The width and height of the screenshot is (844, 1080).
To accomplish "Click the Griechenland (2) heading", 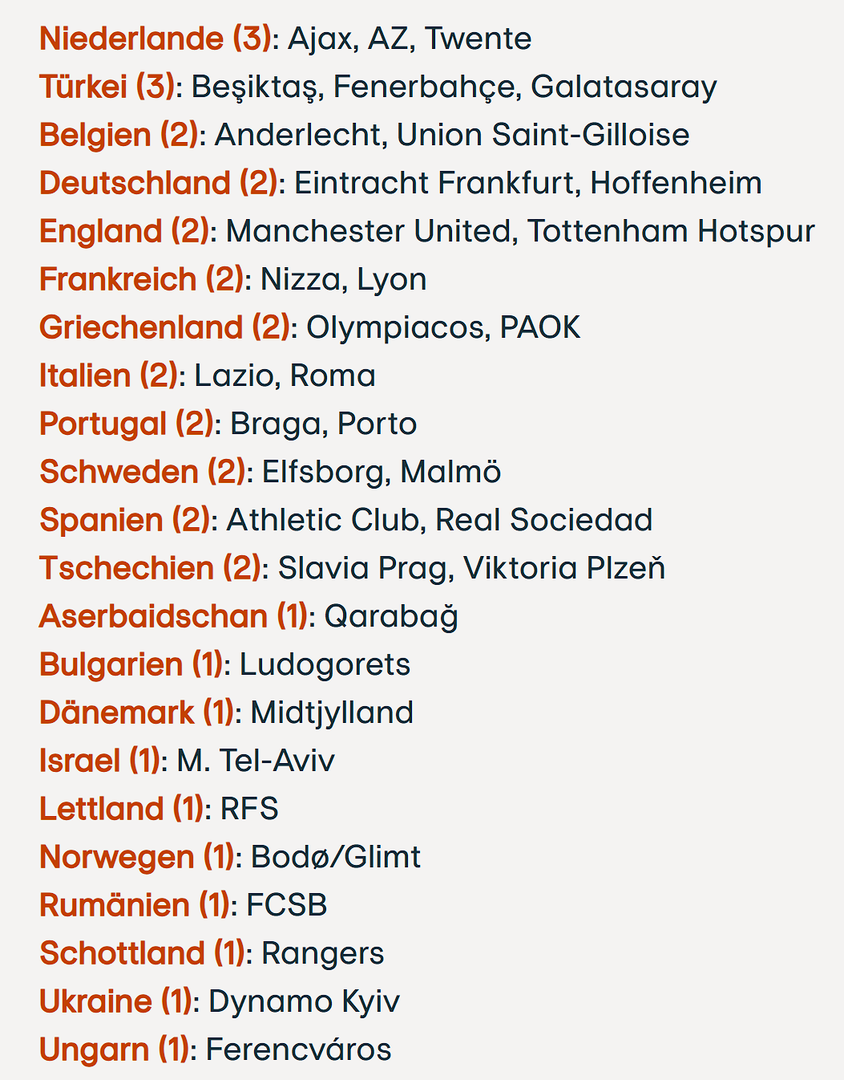I will tap(165, 327).
